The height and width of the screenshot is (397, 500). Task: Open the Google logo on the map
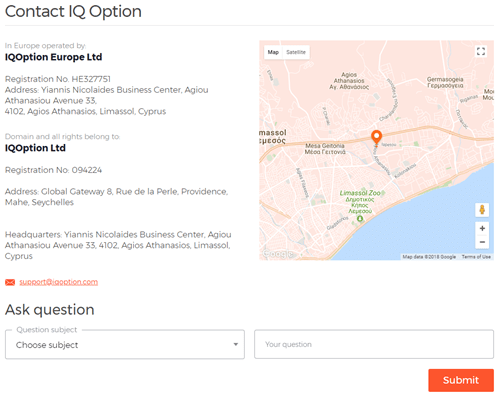click(278, 254)
